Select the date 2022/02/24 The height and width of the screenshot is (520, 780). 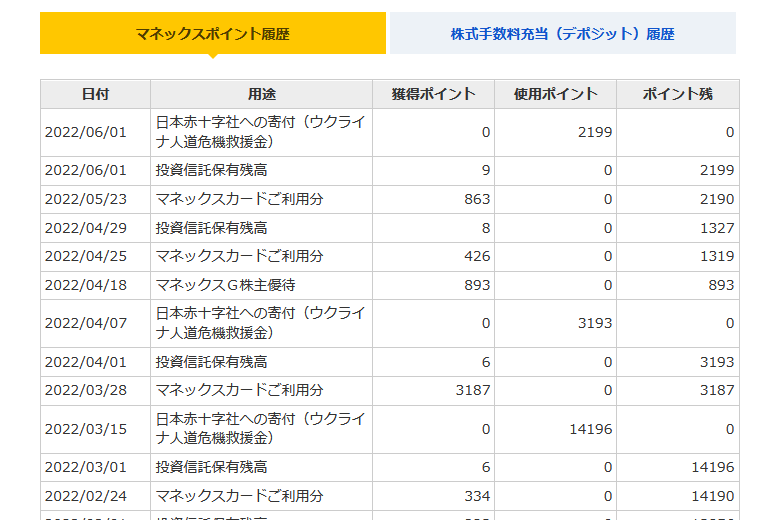pos(86,496)
